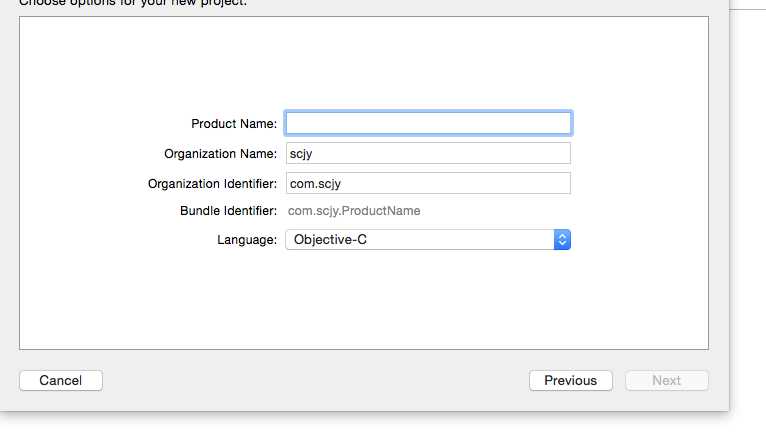Click the footer space between Cancel and Previous
The height and width of the screenshot is (434, 766).
click(316, 381)
